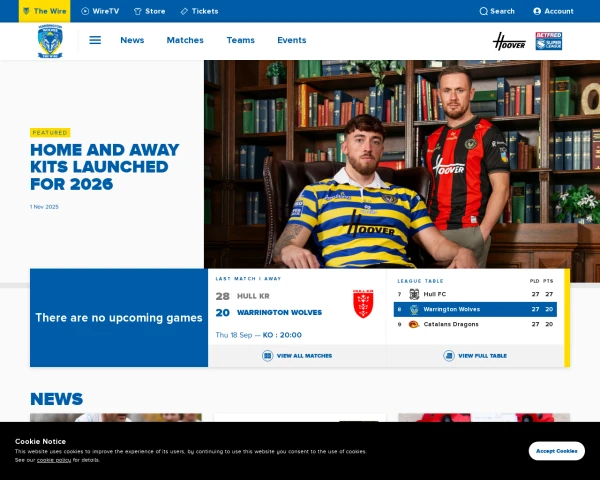Screen dimensions: 600x480
Task: Open the poppy news card thumbnail
Action: pos(484,418)
